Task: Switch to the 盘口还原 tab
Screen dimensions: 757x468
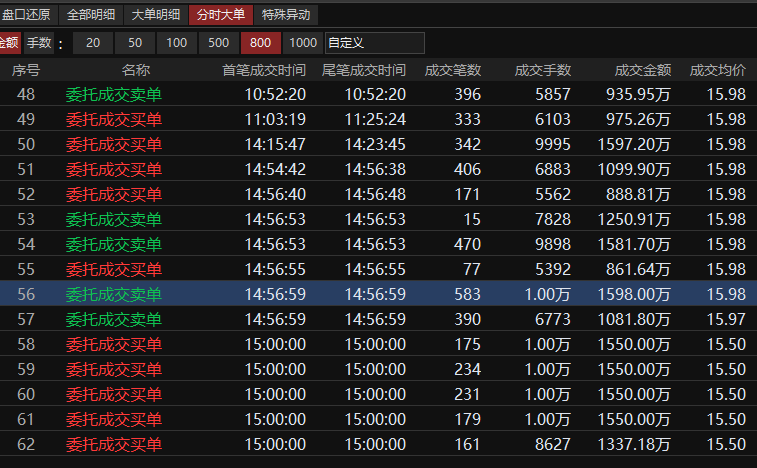Action: [28, 15]
